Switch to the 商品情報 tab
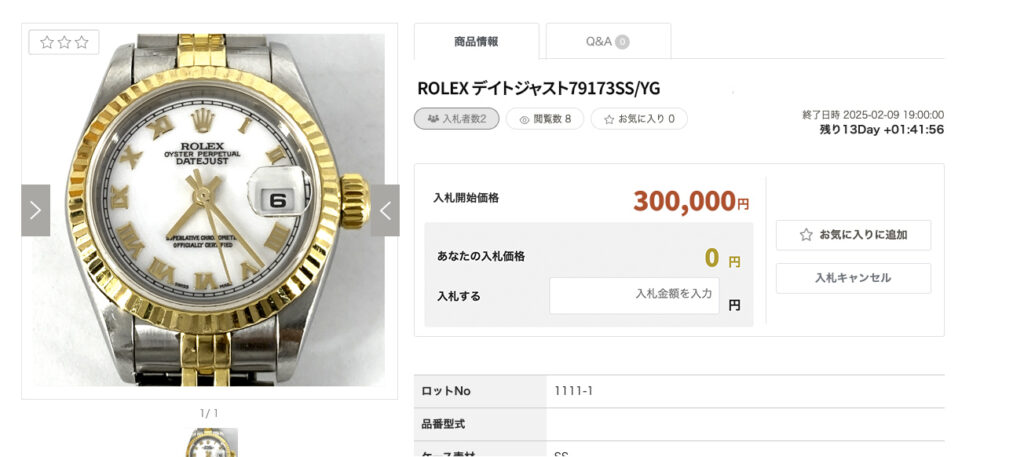This screenshot has height=457, width=1024. pyautogui.click(x=477, y=41)
